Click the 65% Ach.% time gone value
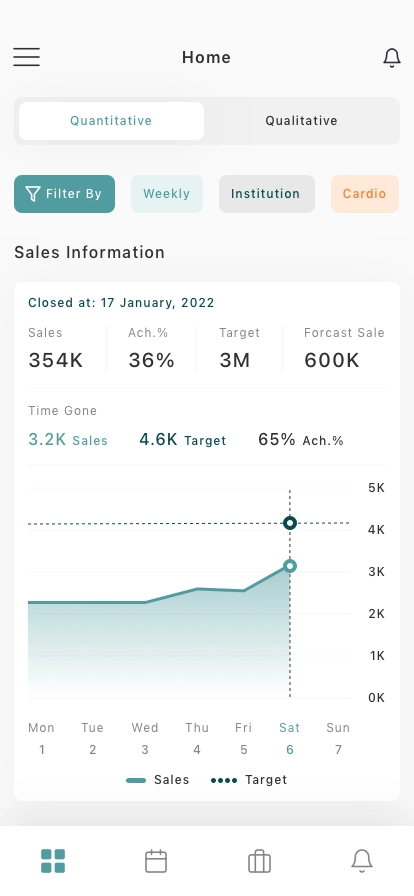The width and height of the screenshot is (414, 896). click(301, 439)
